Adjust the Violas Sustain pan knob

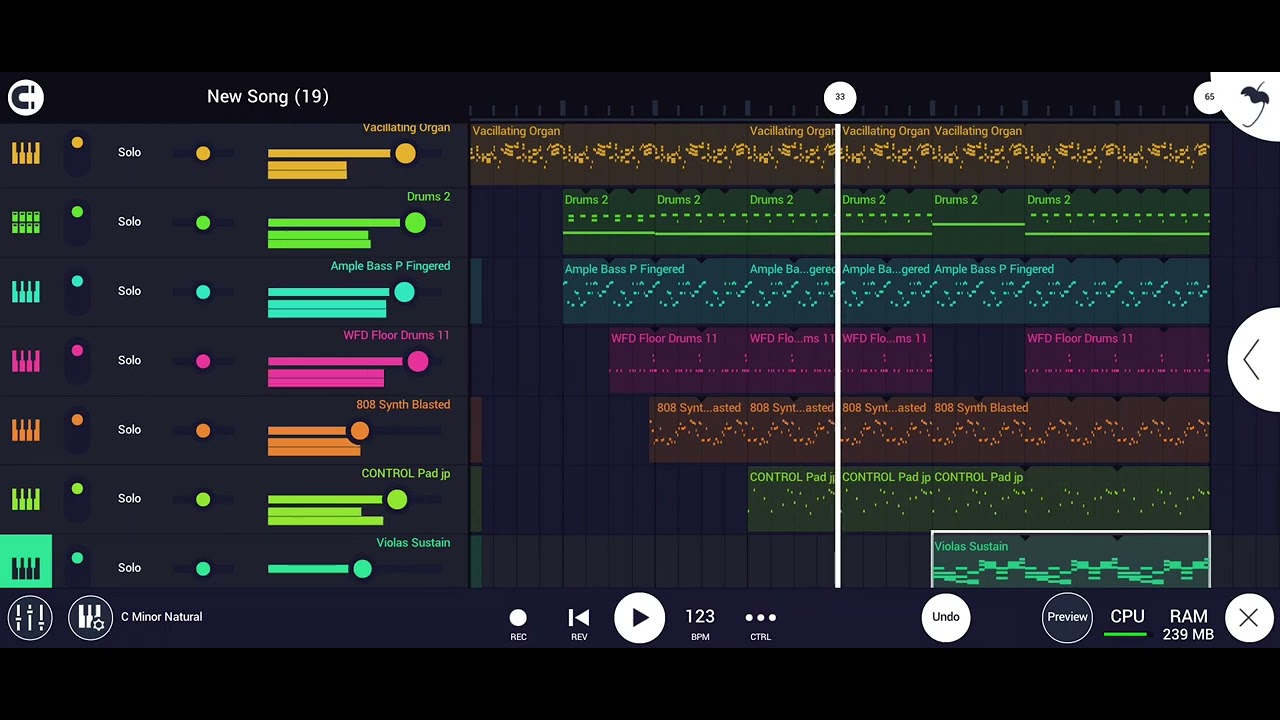[x=203, y=568]
